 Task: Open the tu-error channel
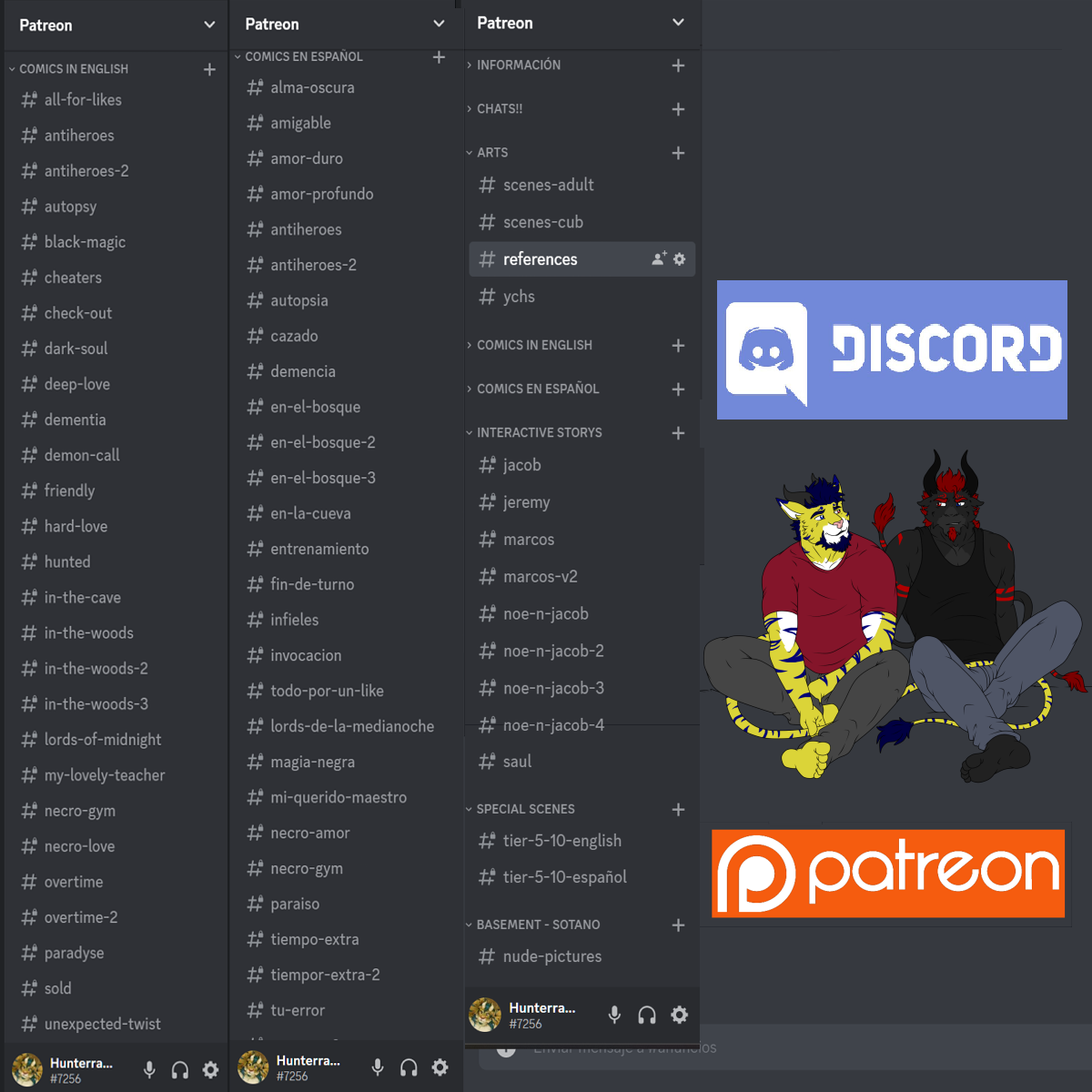(344, 1010)
